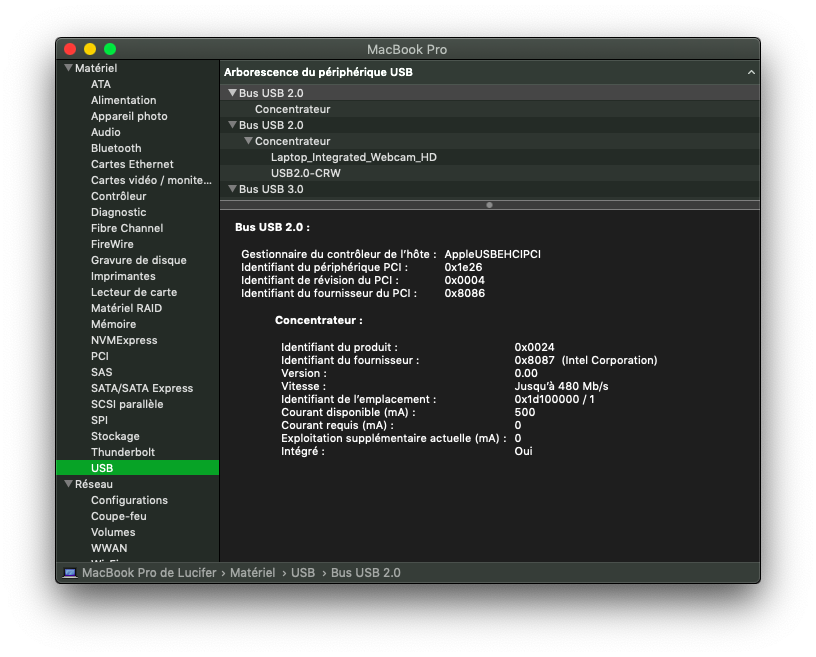Click the AppleUSBEHCIPCI value
Screen dimensions: 816x657
(x=492, y=254)
